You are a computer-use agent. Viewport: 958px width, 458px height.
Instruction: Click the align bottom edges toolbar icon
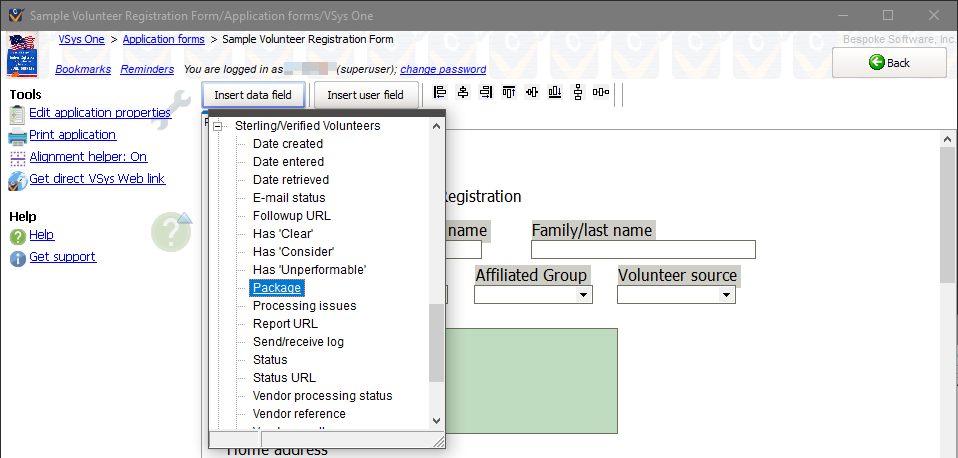coord(555,93)
